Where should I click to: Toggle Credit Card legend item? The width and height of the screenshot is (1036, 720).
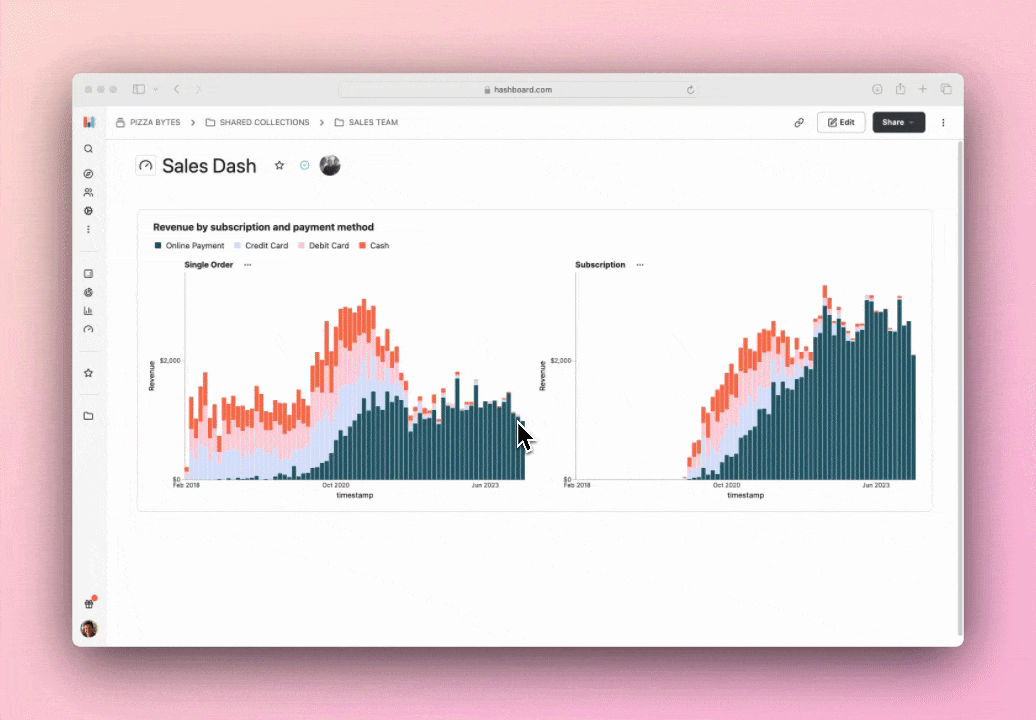[262, 246]
